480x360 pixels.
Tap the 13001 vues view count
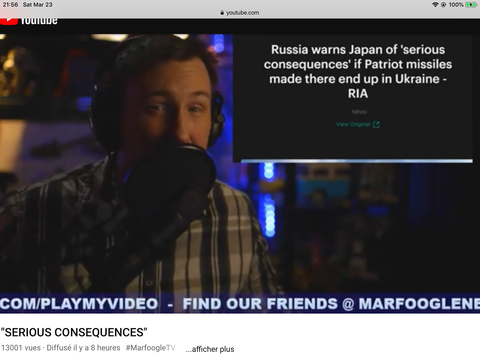pyautogui.click(x=21, y=348)
